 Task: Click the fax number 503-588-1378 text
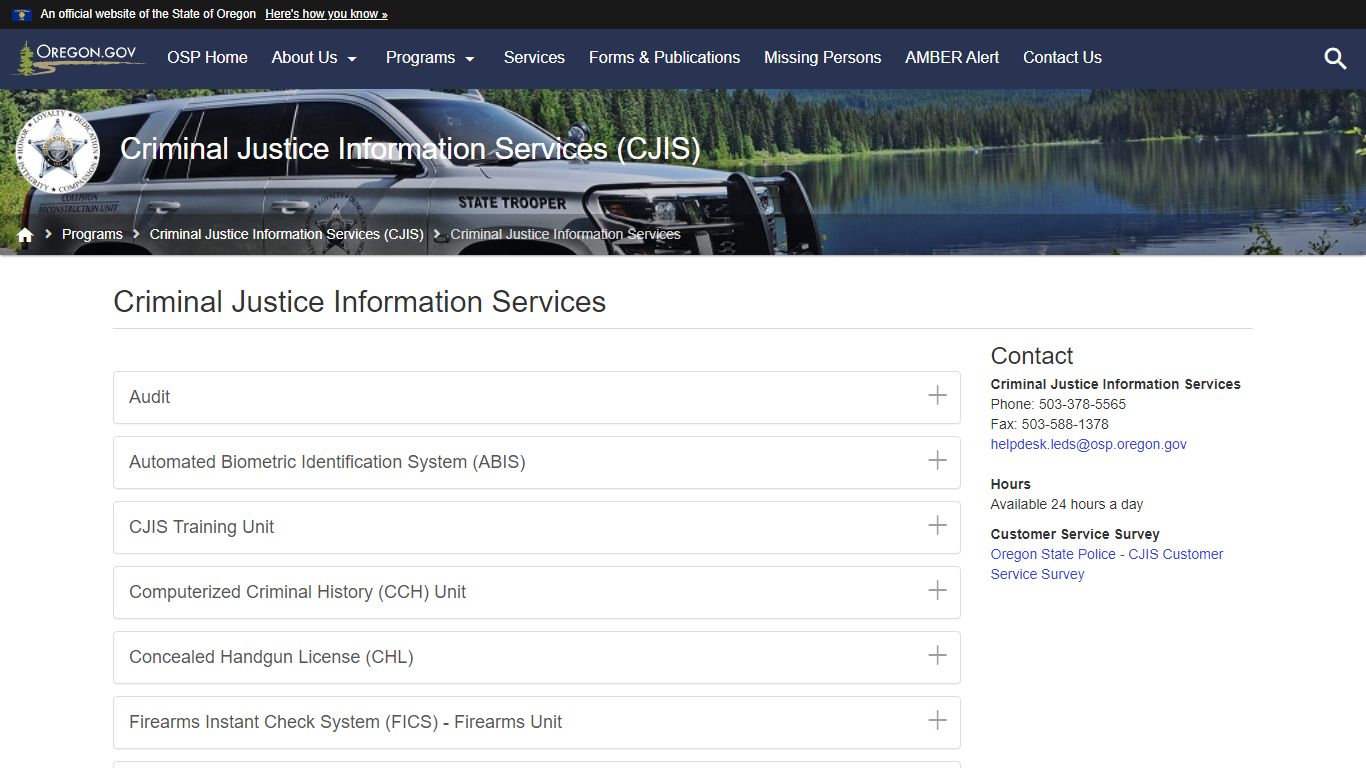(1065, 424)
